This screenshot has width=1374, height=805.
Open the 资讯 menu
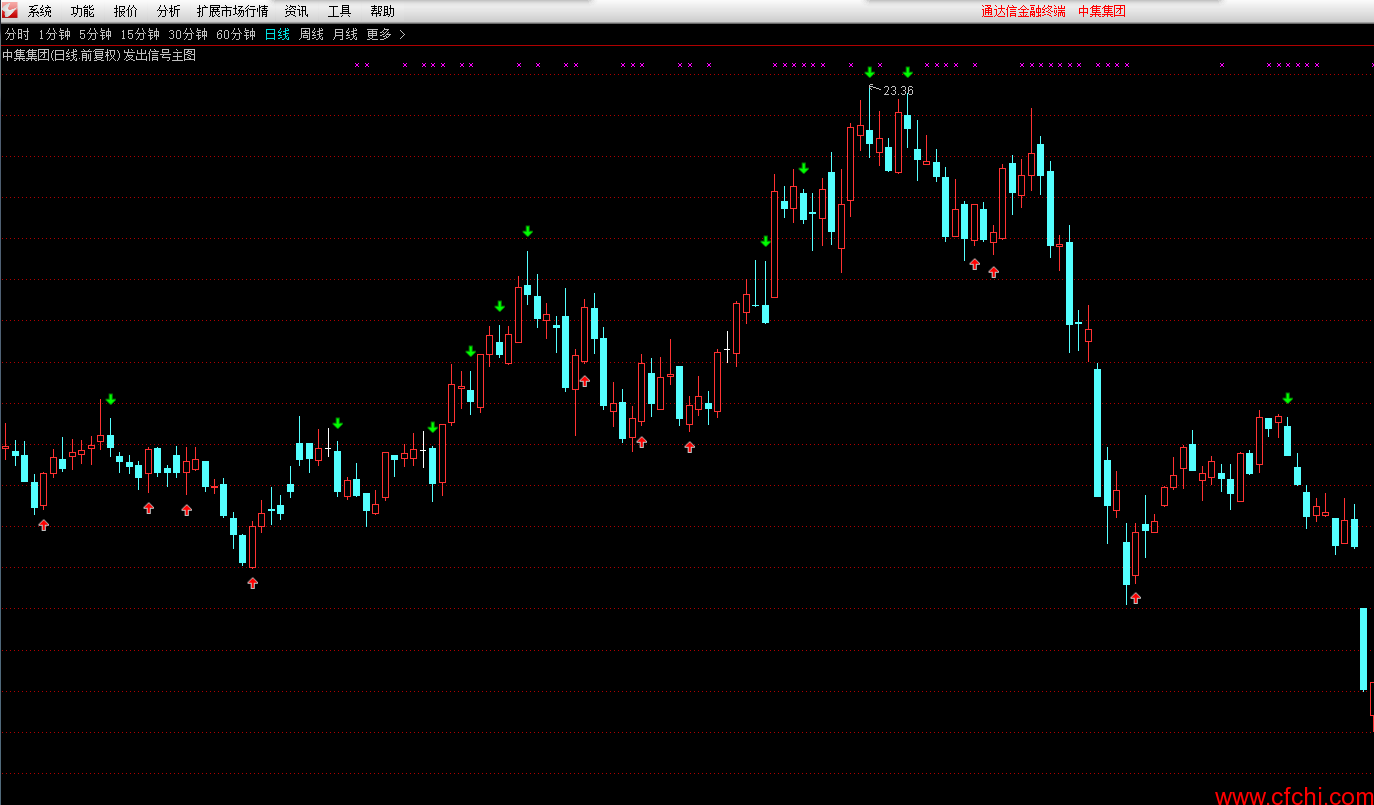(x=296, y=12)
